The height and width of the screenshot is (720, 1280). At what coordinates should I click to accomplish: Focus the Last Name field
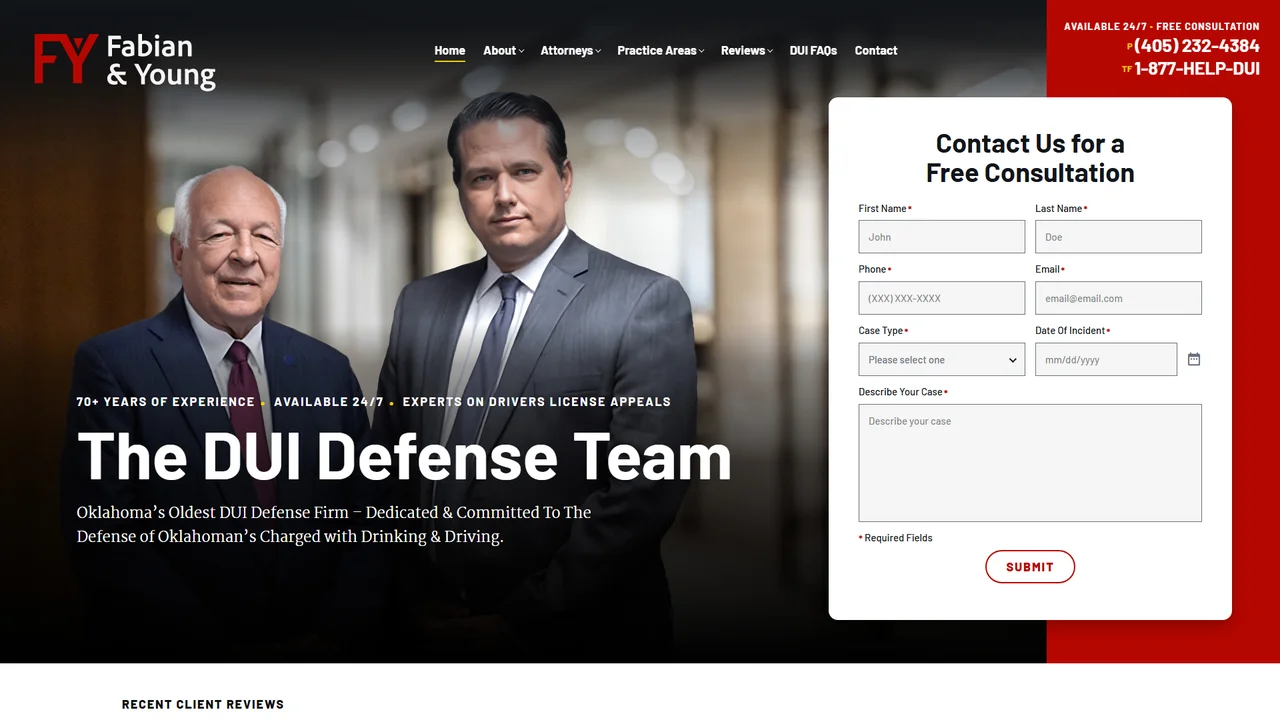1118,237
